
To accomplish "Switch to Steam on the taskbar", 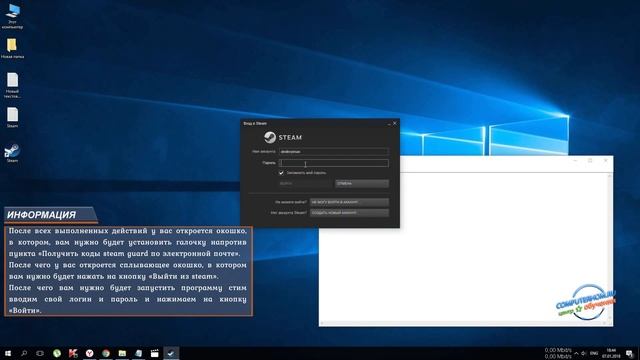I will click(x=171, y=353).
